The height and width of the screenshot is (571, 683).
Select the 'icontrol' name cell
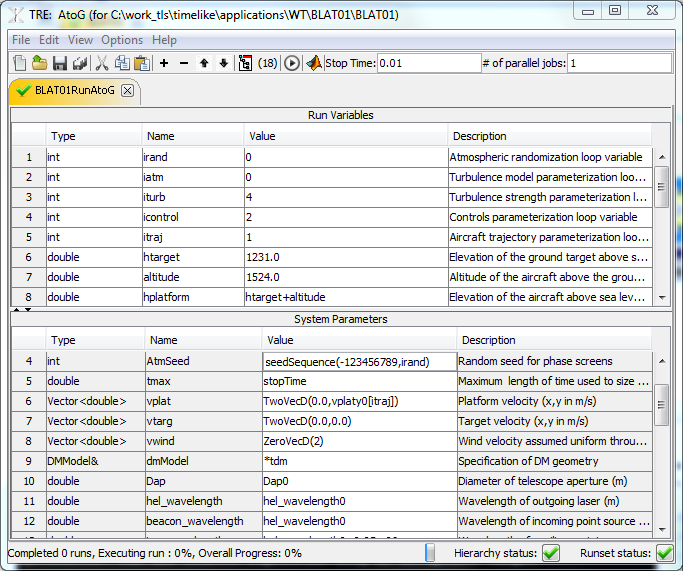193,217
